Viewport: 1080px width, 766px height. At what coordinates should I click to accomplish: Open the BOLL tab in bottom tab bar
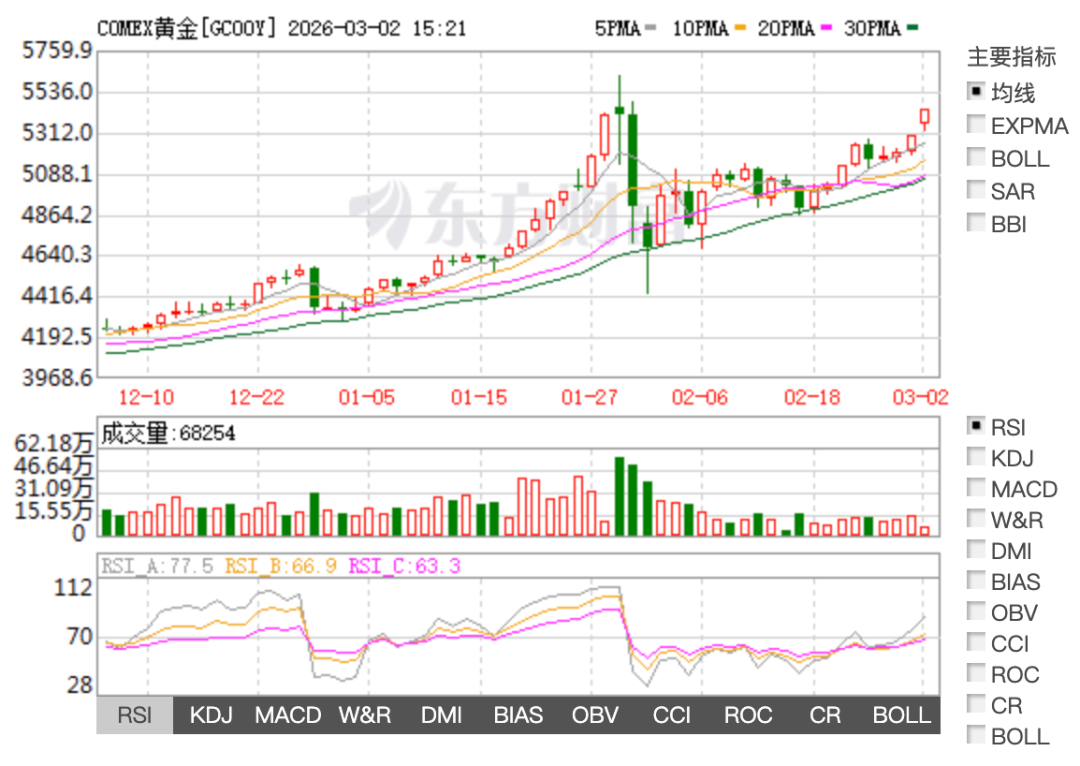[x=901, y=715]
